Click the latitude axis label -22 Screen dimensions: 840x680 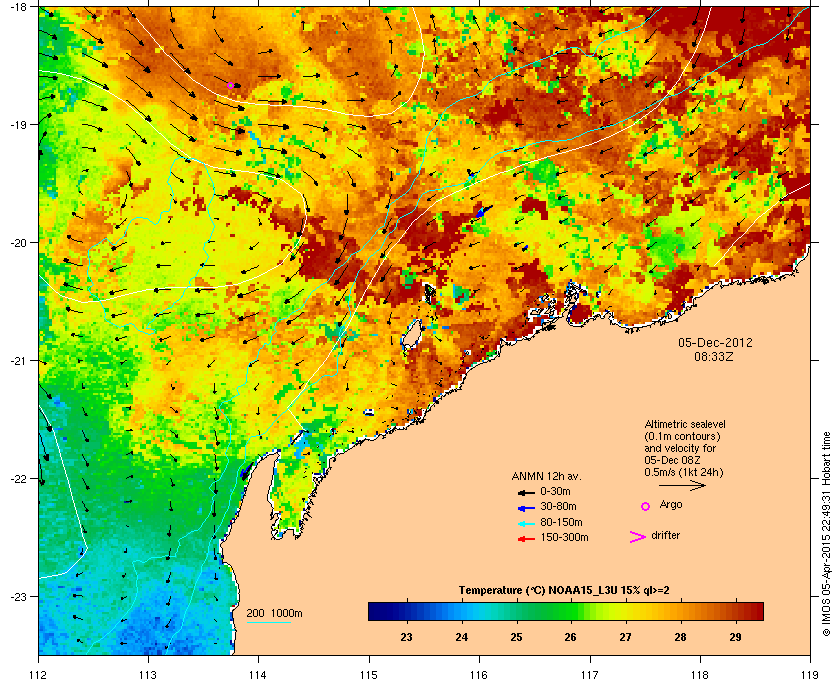18,479
